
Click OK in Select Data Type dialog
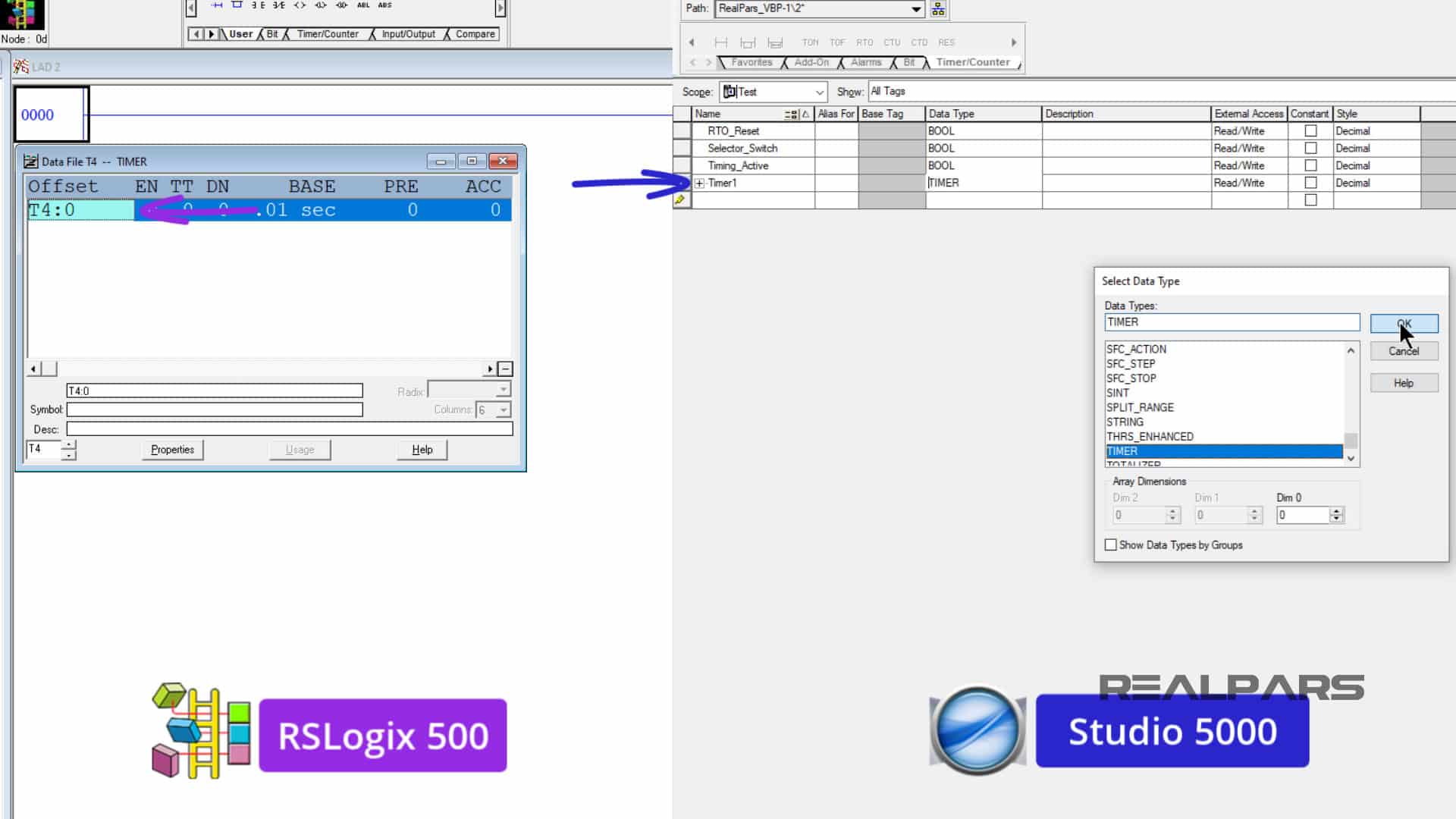pos(1404,323)
